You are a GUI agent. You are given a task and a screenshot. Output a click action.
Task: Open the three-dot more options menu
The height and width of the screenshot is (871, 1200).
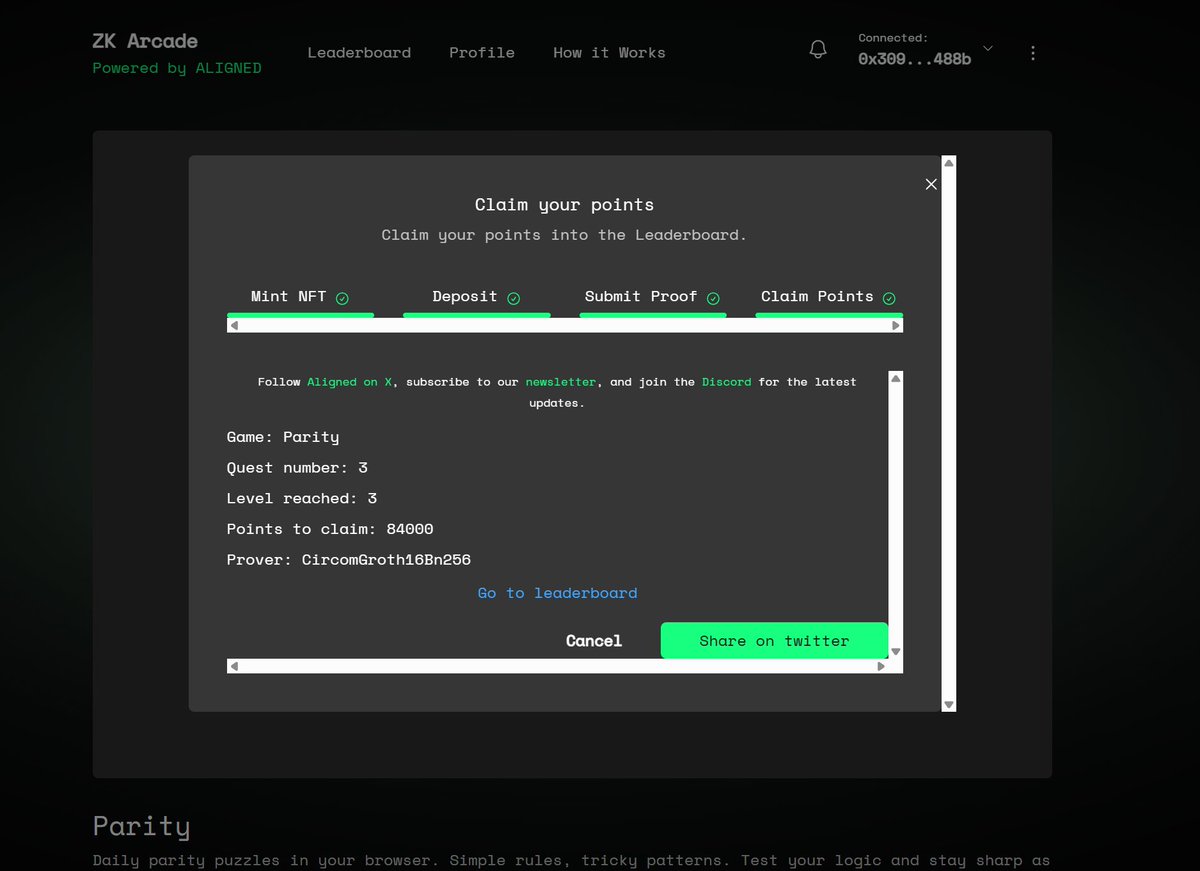click(x=1033, y=53)
